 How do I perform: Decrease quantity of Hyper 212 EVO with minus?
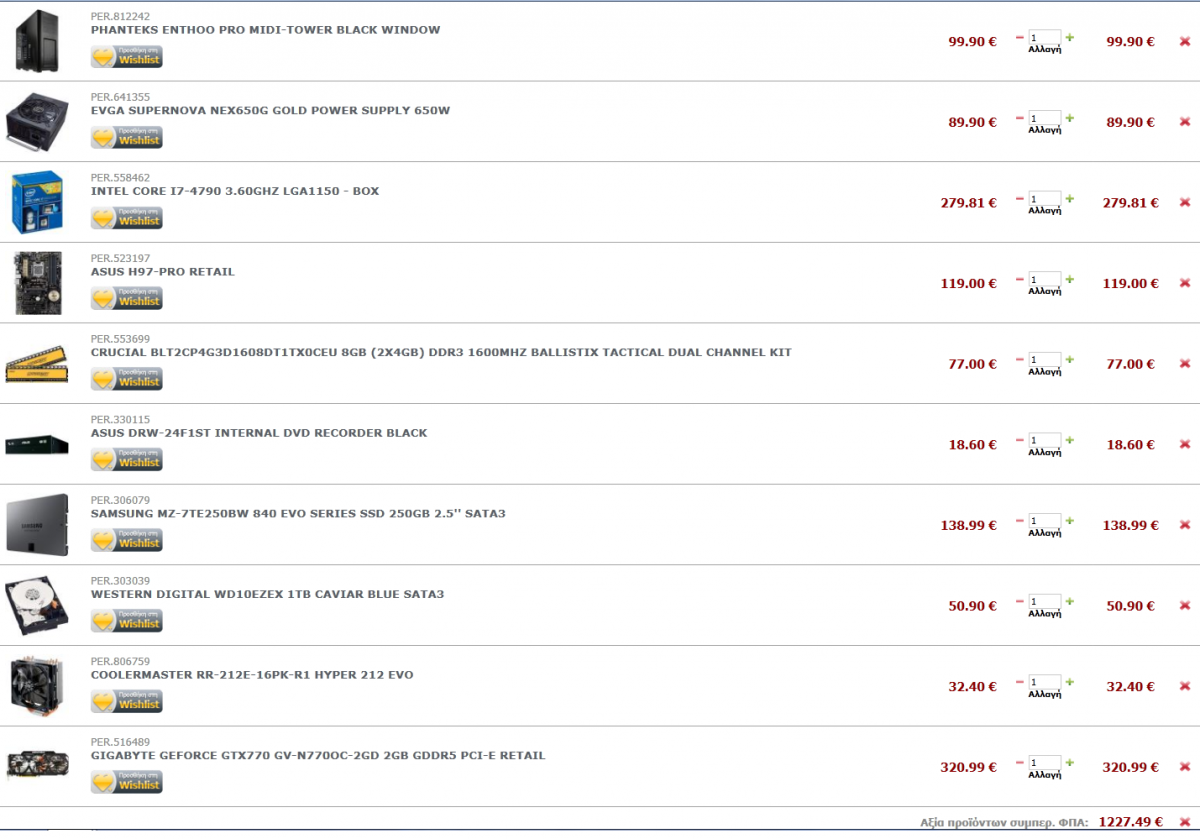(x=1019, y=683)
